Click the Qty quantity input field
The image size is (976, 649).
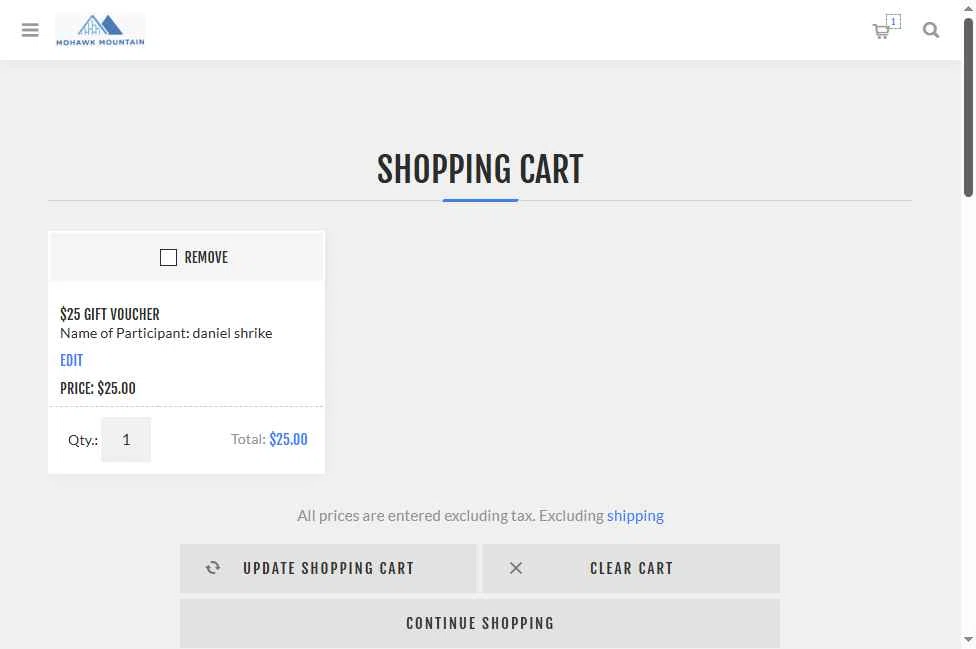click(x=126, y=440)
